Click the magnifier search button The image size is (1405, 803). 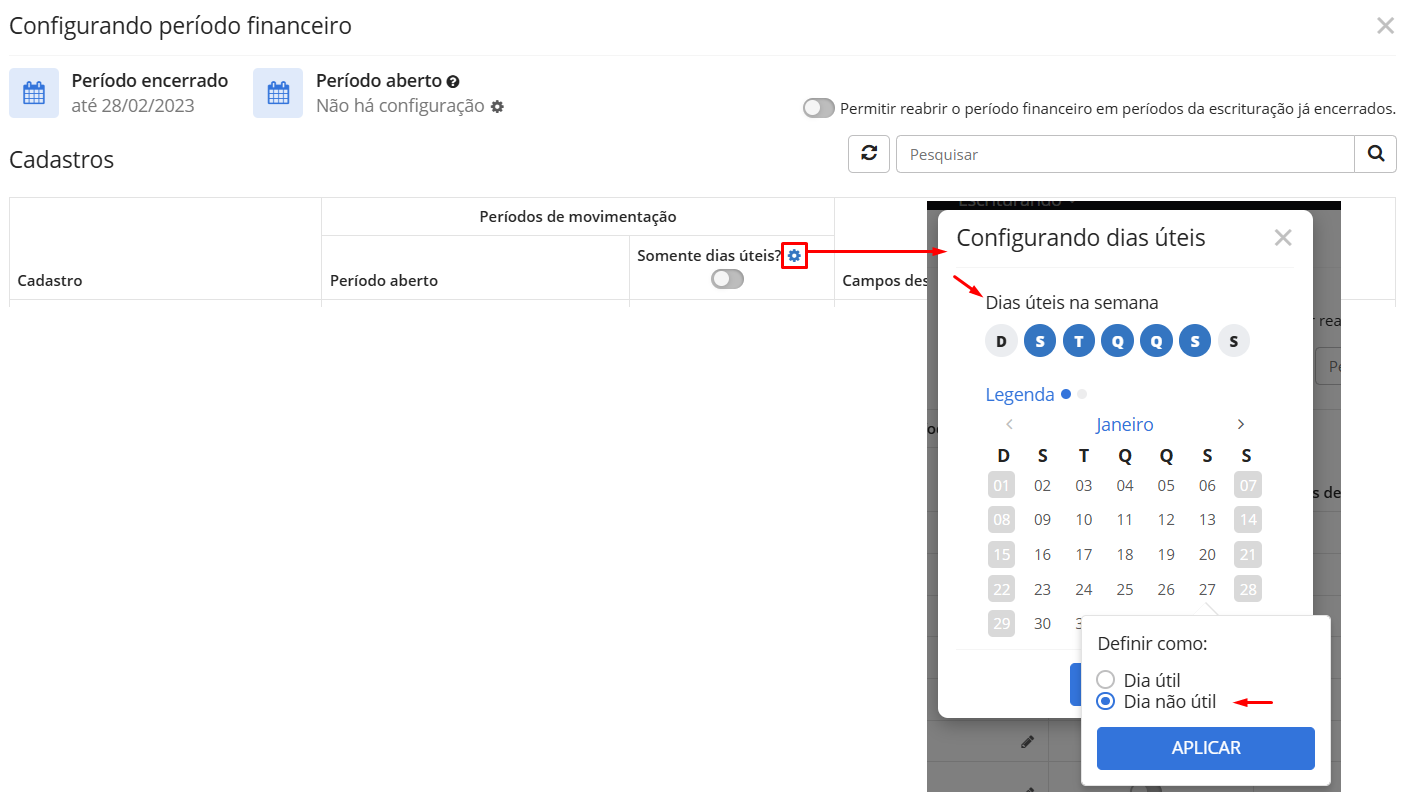[1375, 154]
